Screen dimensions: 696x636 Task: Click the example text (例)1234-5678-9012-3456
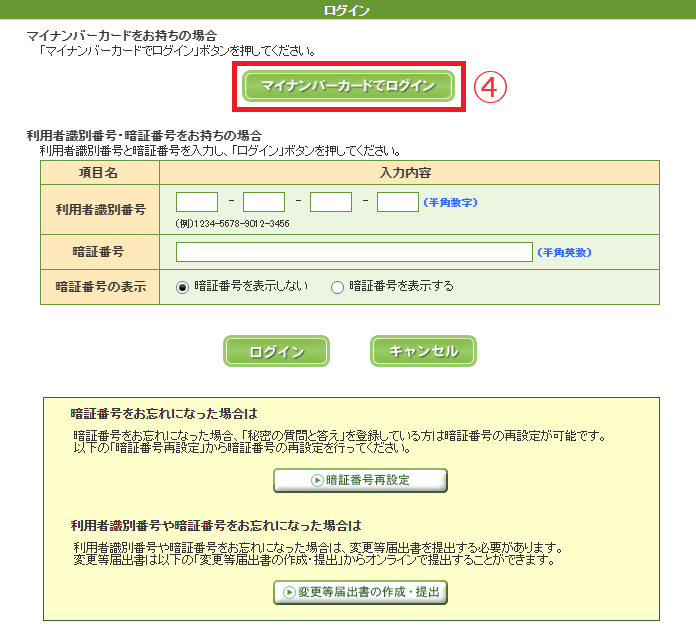232,223
